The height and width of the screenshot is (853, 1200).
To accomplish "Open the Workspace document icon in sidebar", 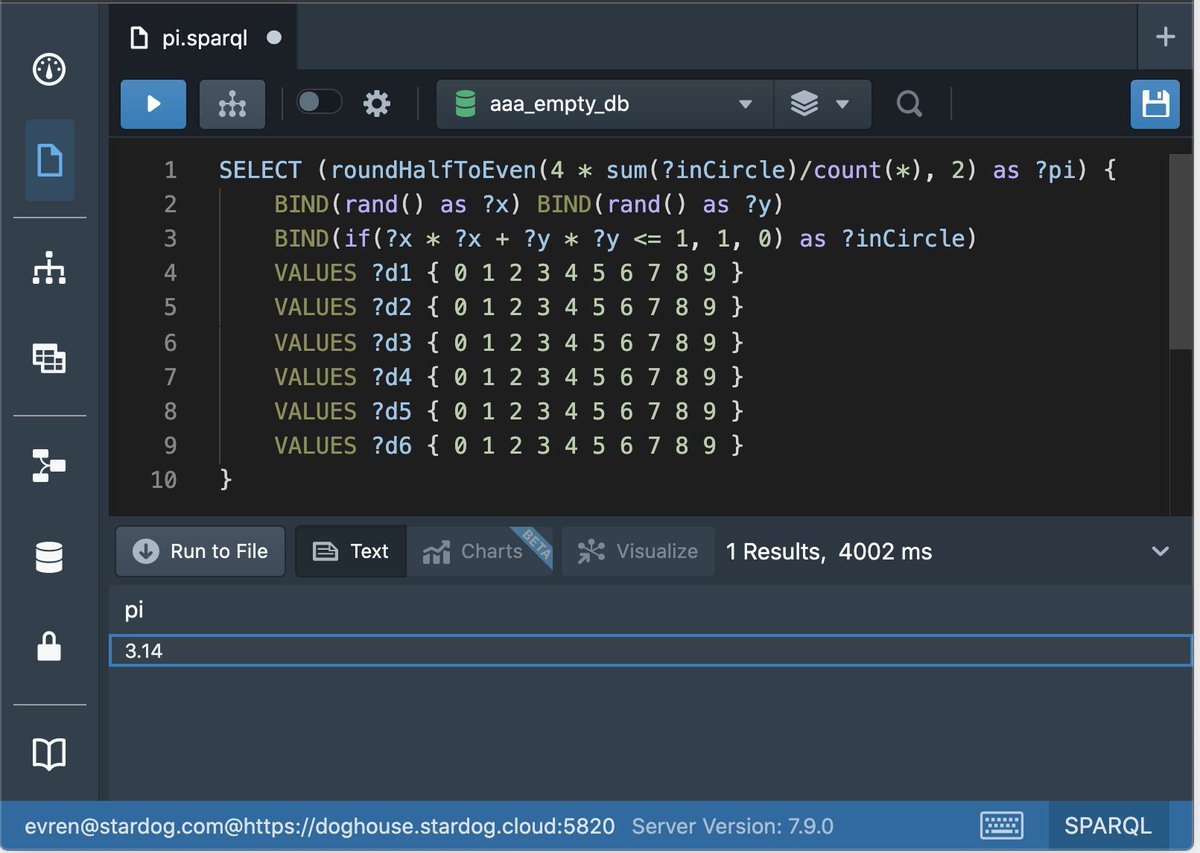I will click(49, 161).
